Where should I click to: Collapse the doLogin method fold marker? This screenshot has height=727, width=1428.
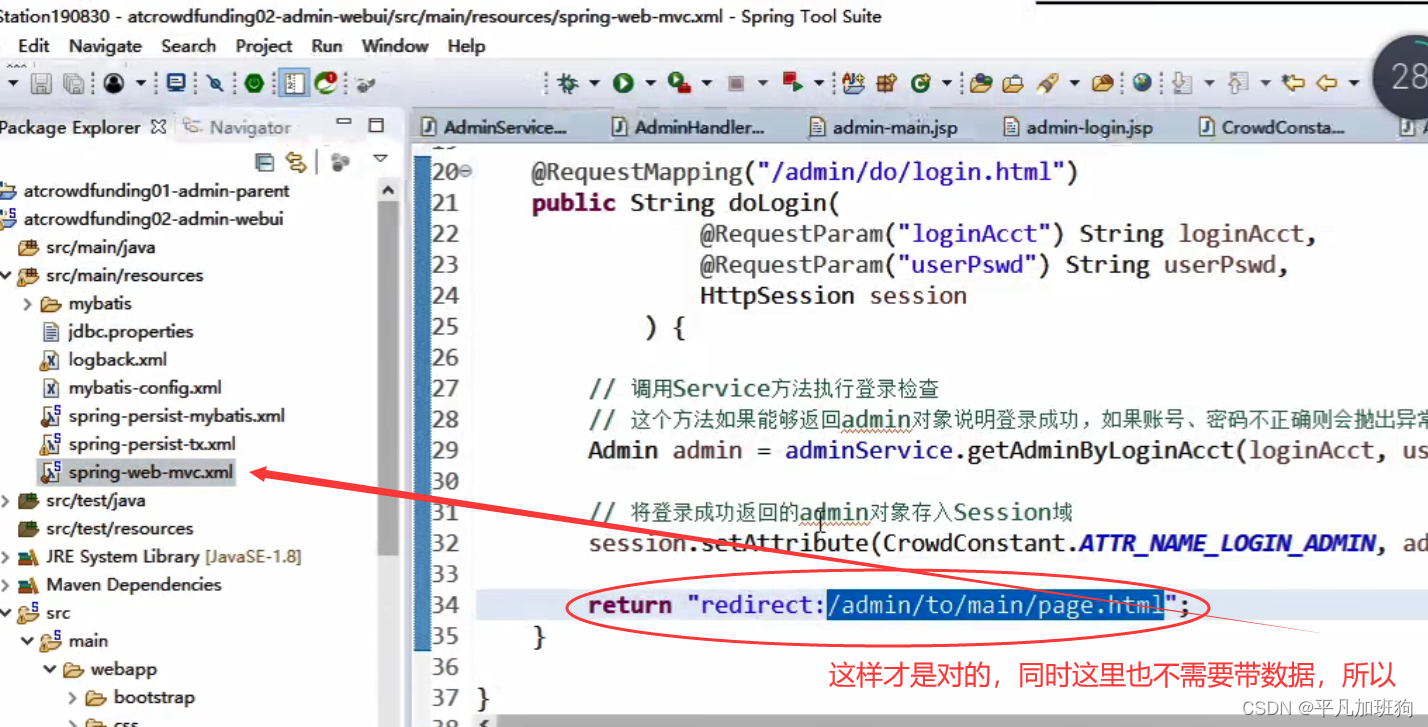tap(465, 172)
